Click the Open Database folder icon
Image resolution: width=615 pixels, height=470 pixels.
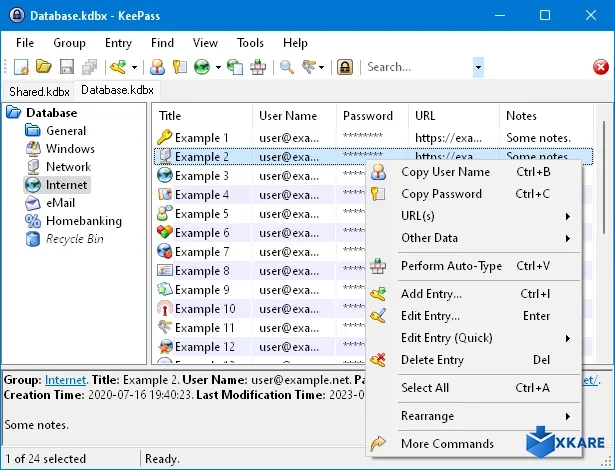click(x=44, y=67)
